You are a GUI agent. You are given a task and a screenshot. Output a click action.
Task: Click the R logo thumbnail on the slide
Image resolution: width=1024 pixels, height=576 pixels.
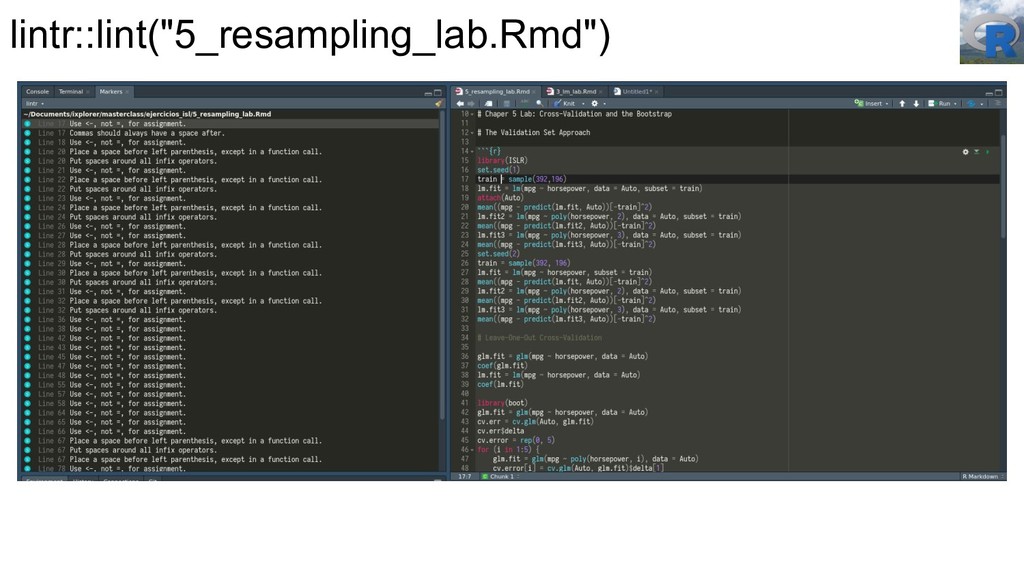(x=992, y=31)
